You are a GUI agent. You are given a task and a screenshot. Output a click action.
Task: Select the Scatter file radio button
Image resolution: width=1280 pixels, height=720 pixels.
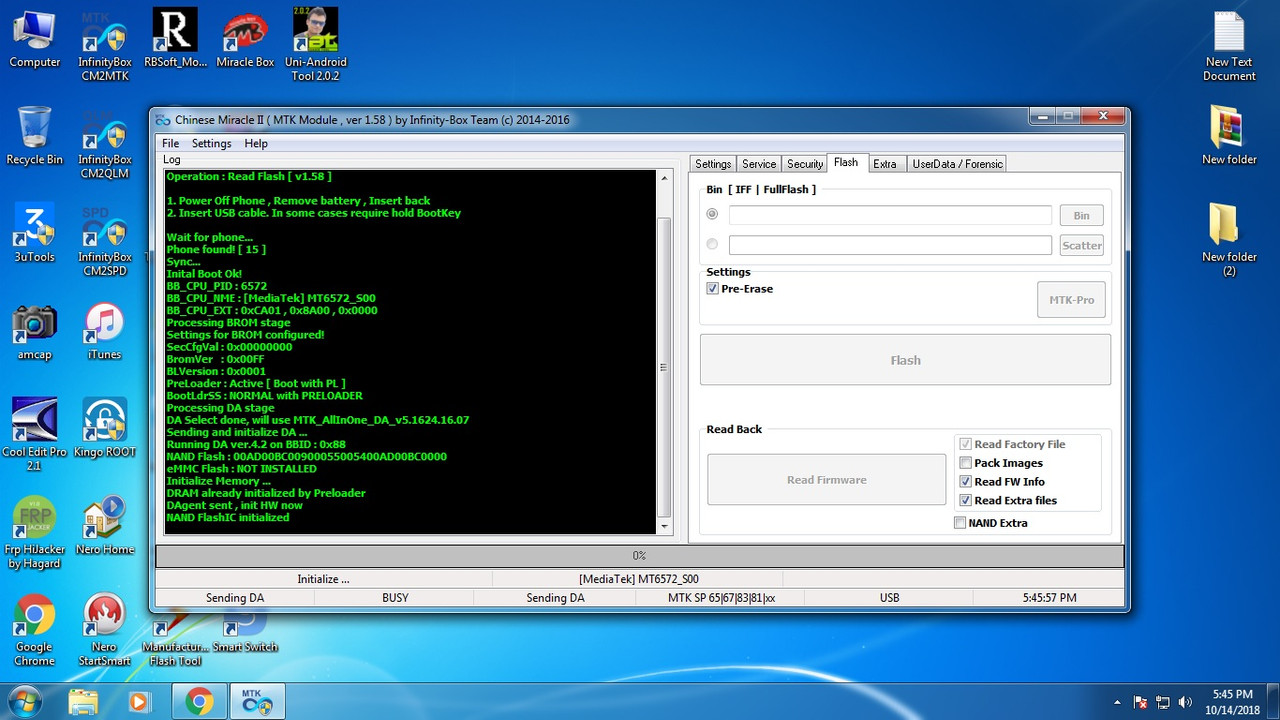pos(713,244)
